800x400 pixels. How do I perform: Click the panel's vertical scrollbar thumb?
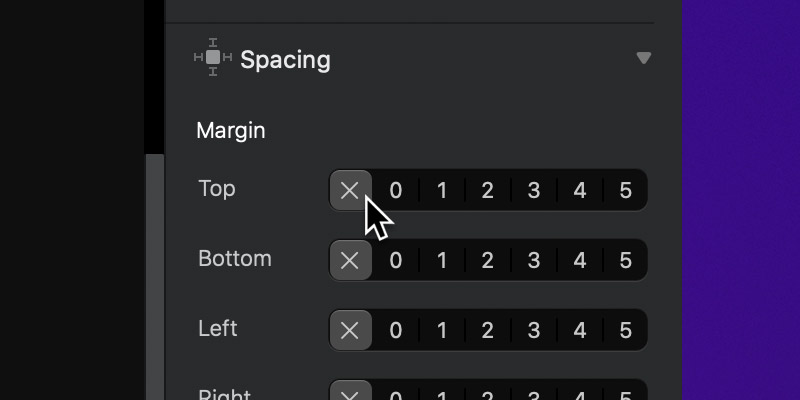coord(155,277)
